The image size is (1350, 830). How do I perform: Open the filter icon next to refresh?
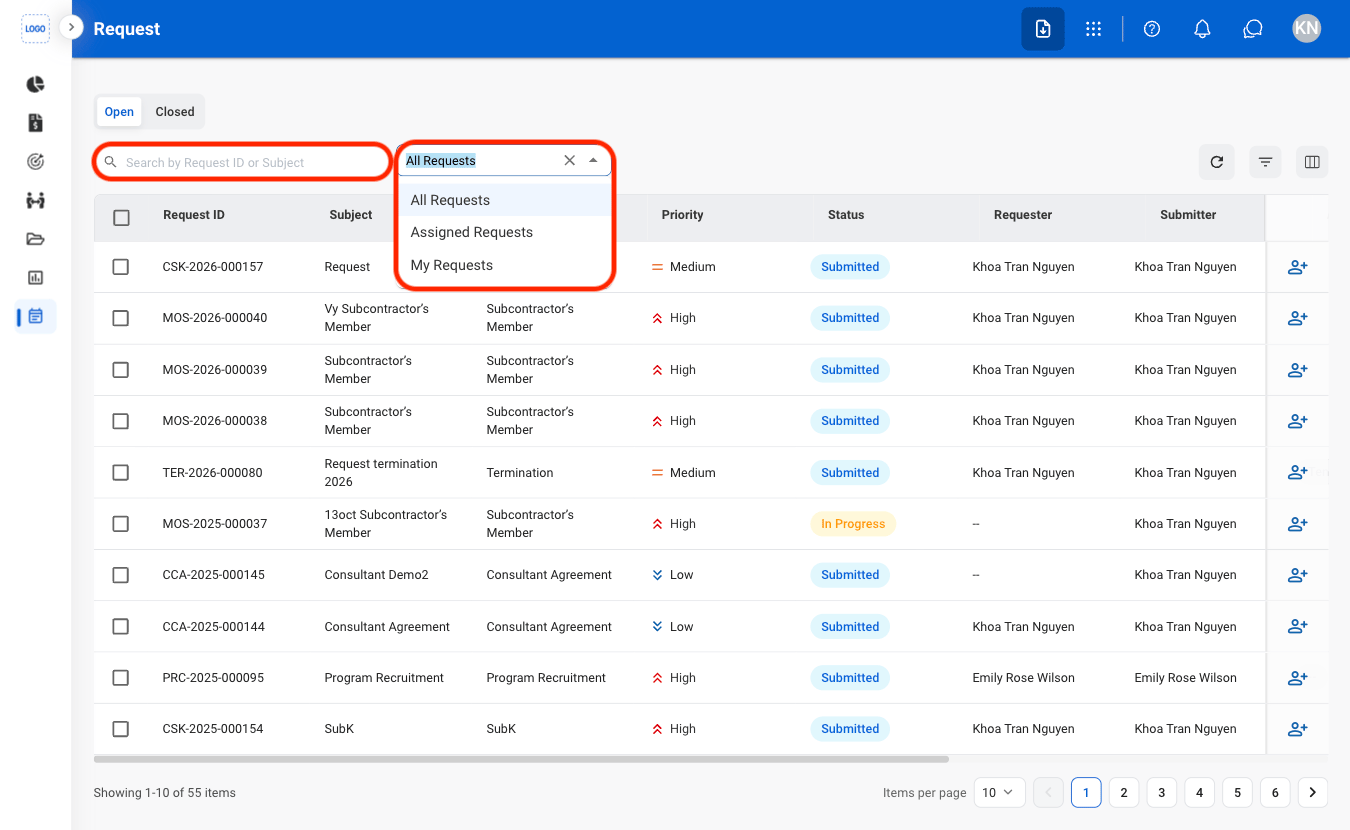tap(1265, 162)
